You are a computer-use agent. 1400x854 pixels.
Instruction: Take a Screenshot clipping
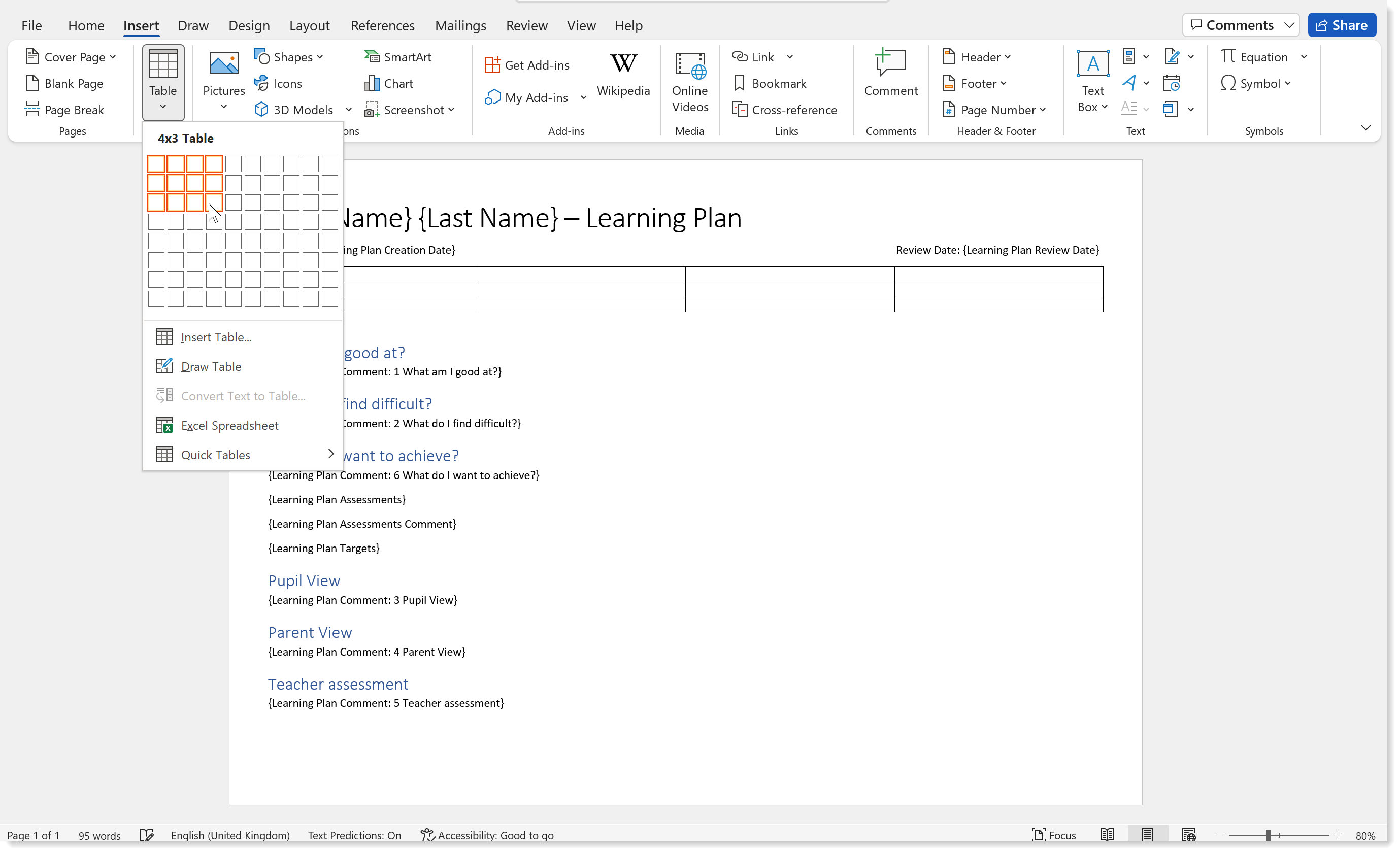409,110
